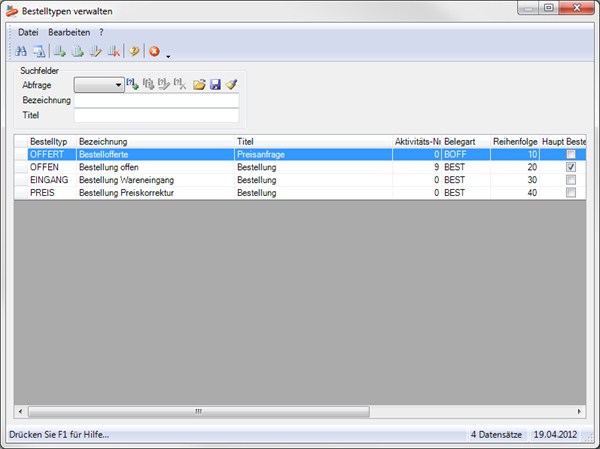Sort by the Reihenfolge column header
600x449 pixels.
click(514, 142)
